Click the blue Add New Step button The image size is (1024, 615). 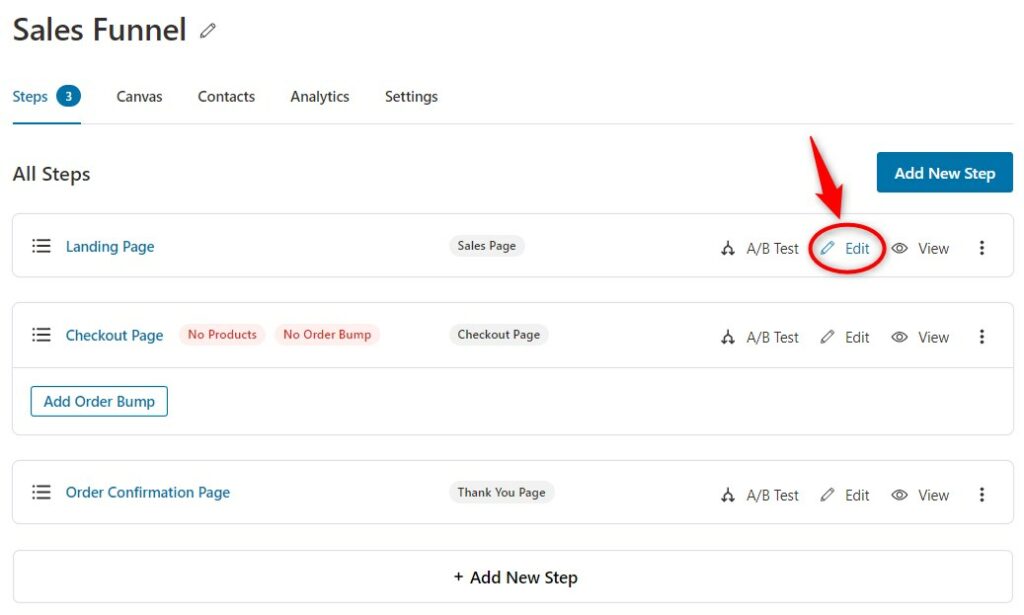pos(944,173)
